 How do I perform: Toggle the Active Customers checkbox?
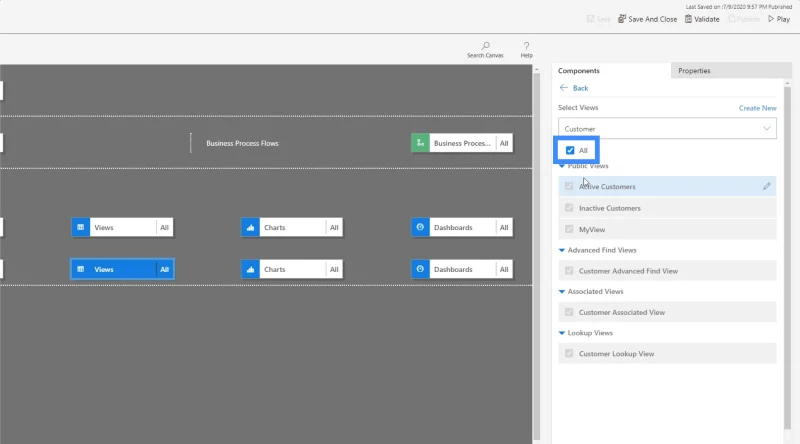tap(569, 186)
